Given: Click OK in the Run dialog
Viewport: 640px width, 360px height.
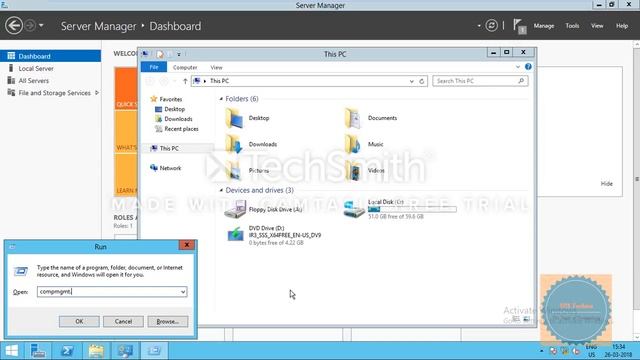Looking at the screenshot, I should [79, 321].
